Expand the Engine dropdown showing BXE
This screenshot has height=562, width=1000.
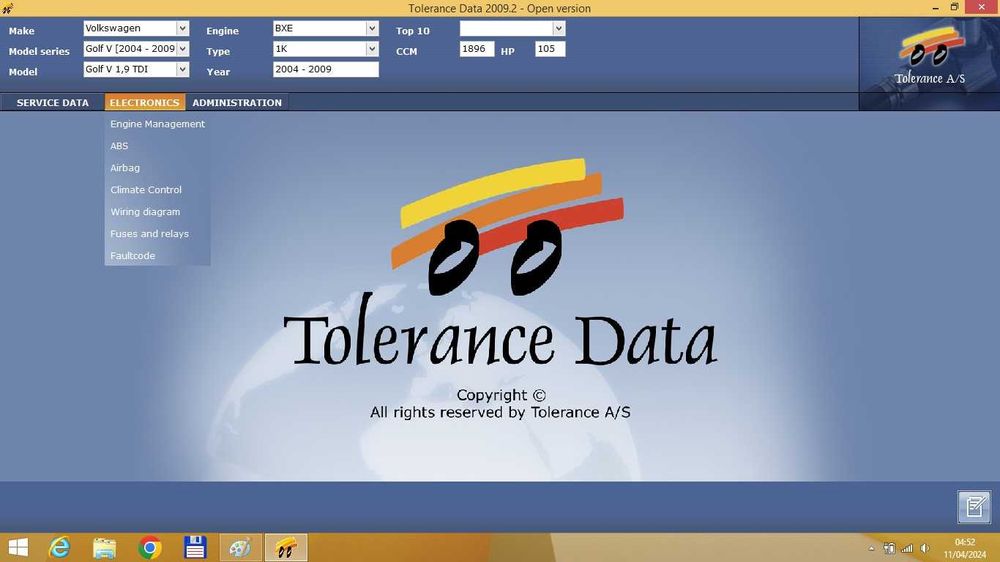[x=372, y=29]
